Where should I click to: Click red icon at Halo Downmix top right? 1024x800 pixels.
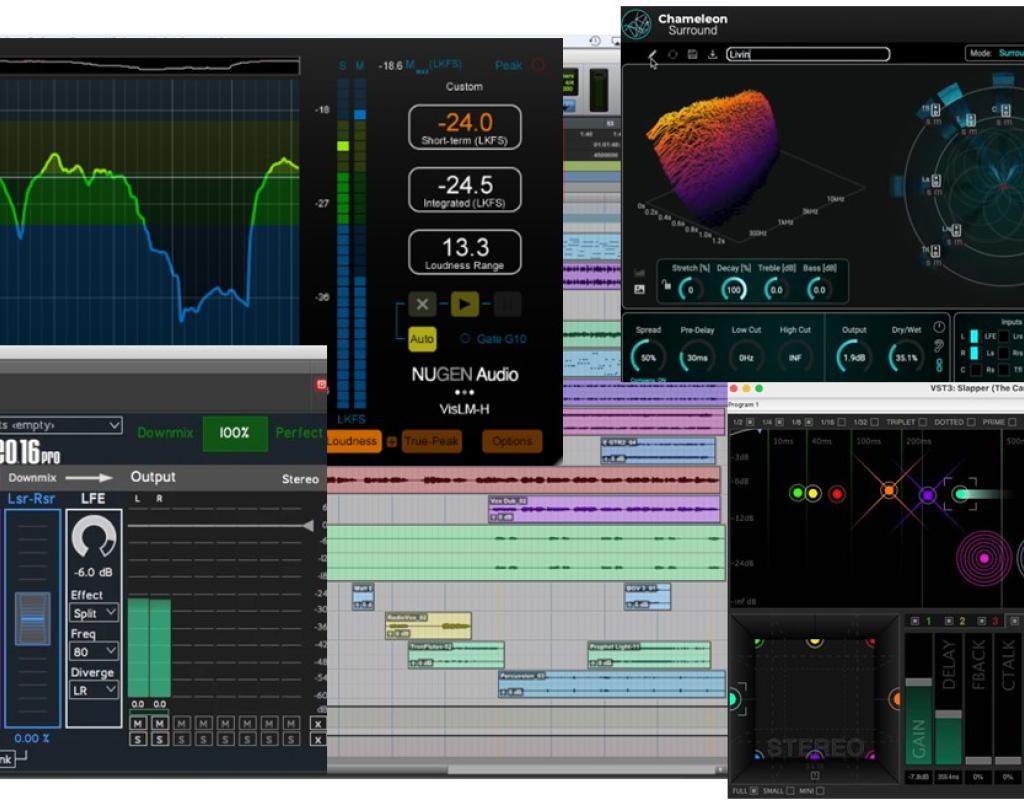321,385
